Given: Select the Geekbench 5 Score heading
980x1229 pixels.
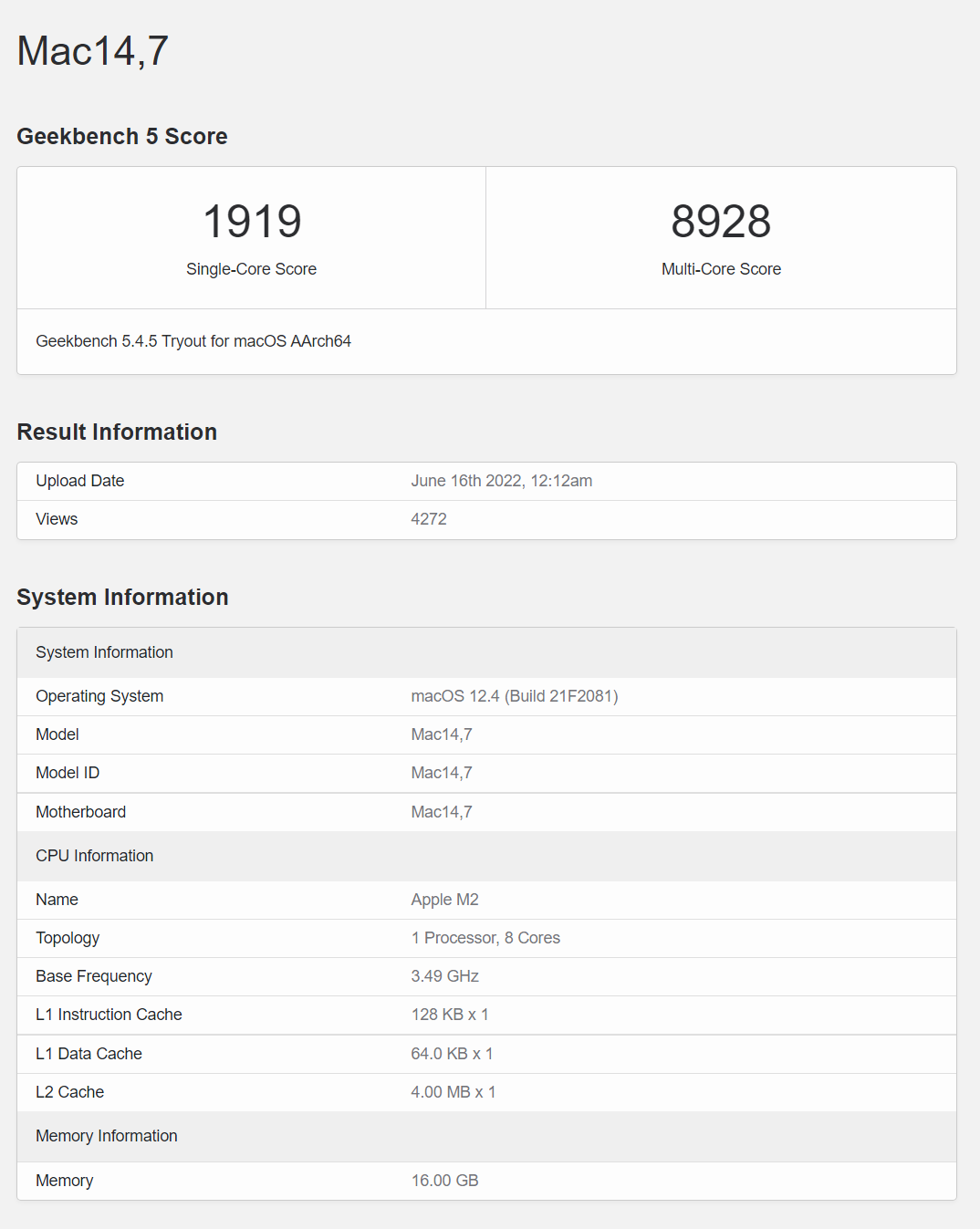Looking at the screenshot, I should [122, 136].
